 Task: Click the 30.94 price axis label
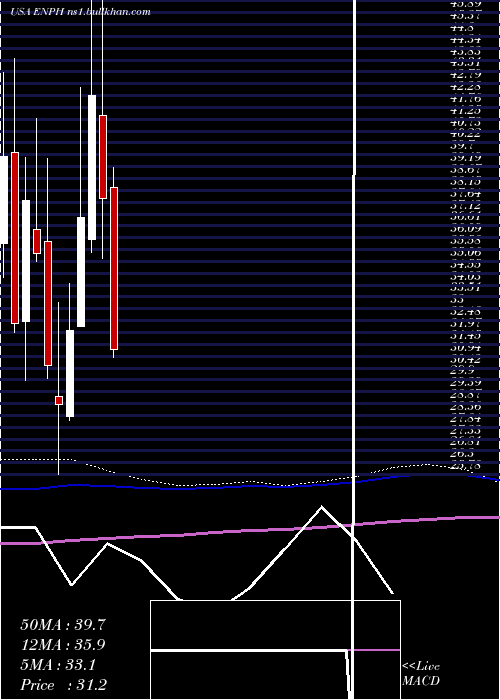tap(466, 347)
